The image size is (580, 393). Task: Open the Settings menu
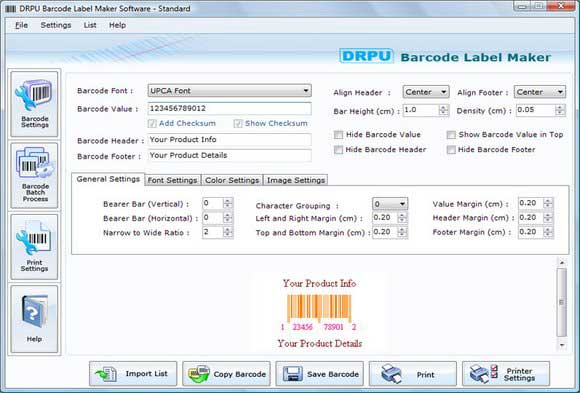[56, 25]
